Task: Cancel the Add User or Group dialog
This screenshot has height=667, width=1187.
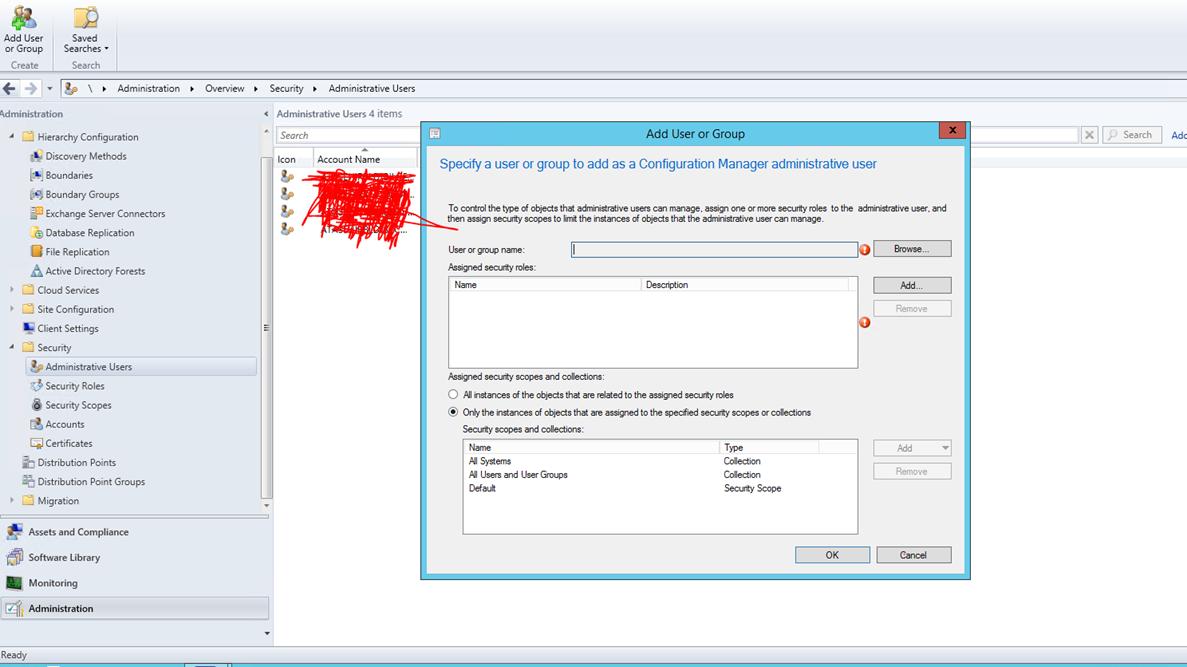Action: coord(914,555)
